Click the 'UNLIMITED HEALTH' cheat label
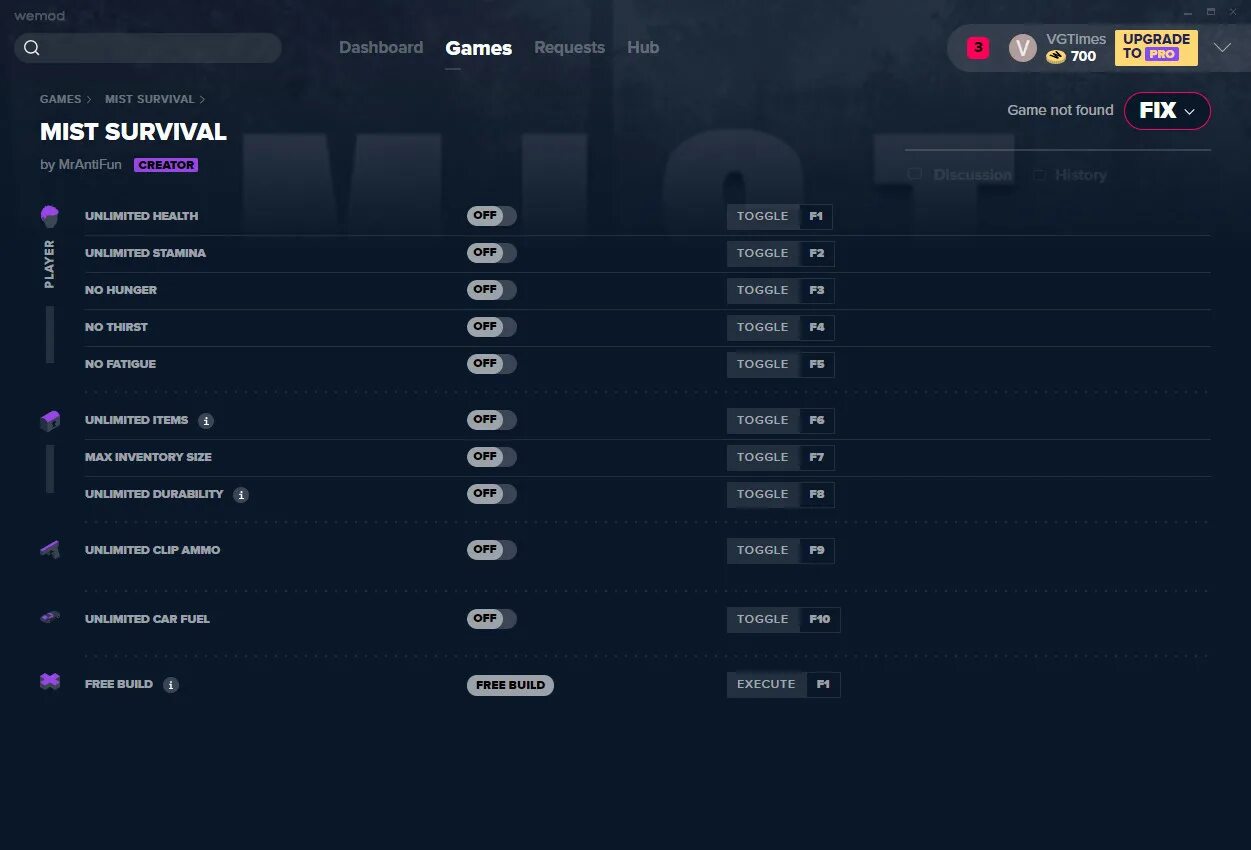The image size is (1251, 850). point(141,216)
